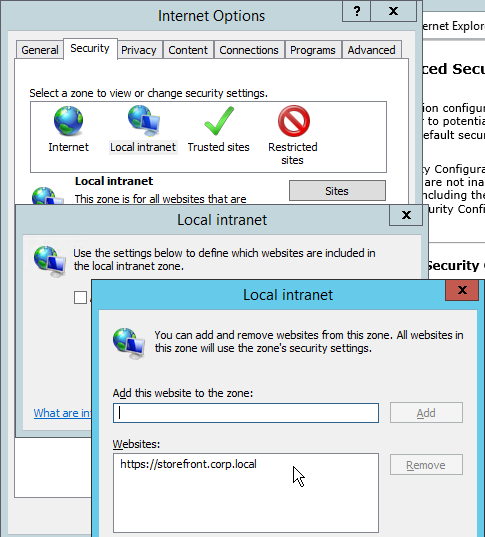Screen dimensions: 485x537
Task: Click the Remove website button
Action: pyautogui.click(x=426, y=465)
